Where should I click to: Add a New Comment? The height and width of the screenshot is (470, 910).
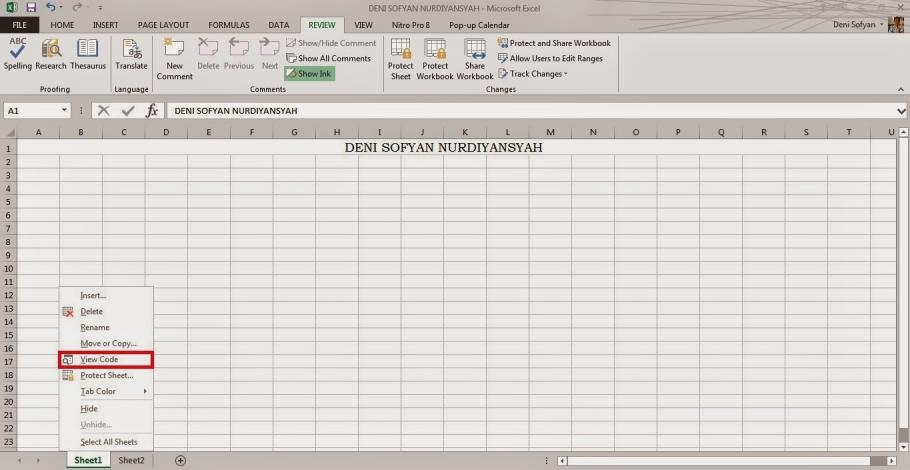(x=174, y=58)
